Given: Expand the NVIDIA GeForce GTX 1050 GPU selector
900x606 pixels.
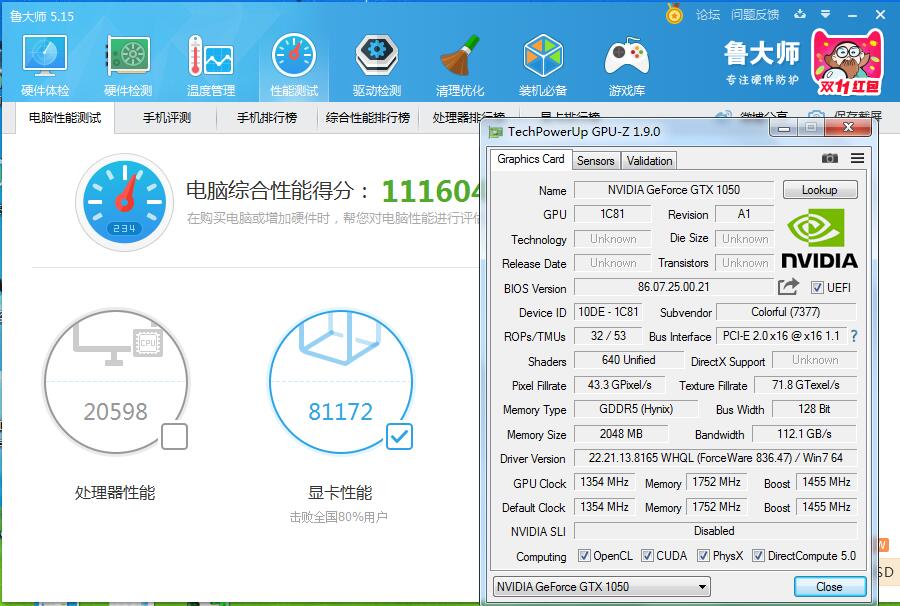Looking at the screenshot, I should [602, 586].
